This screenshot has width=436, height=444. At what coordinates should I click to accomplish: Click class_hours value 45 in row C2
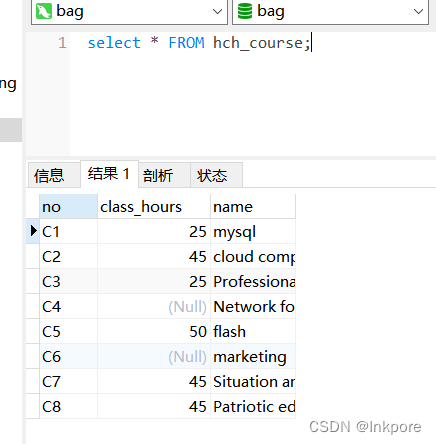pyautogui.click(x=154, y=256)
